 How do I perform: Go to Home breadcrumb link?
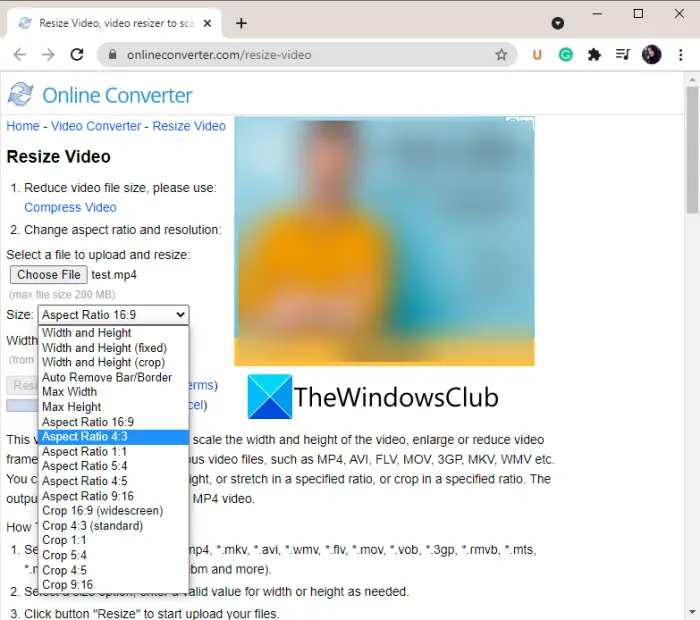(x=23, y=126)
